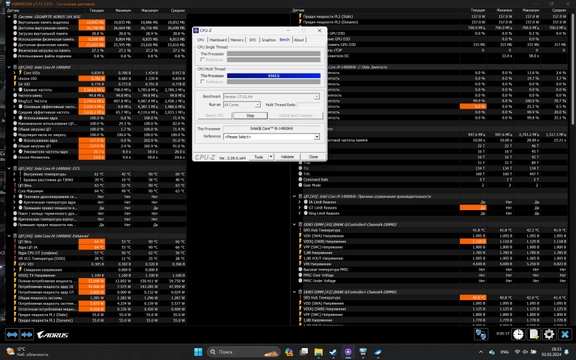Click the purple CPU-Z taskbar icon

[x=348, y=352]
